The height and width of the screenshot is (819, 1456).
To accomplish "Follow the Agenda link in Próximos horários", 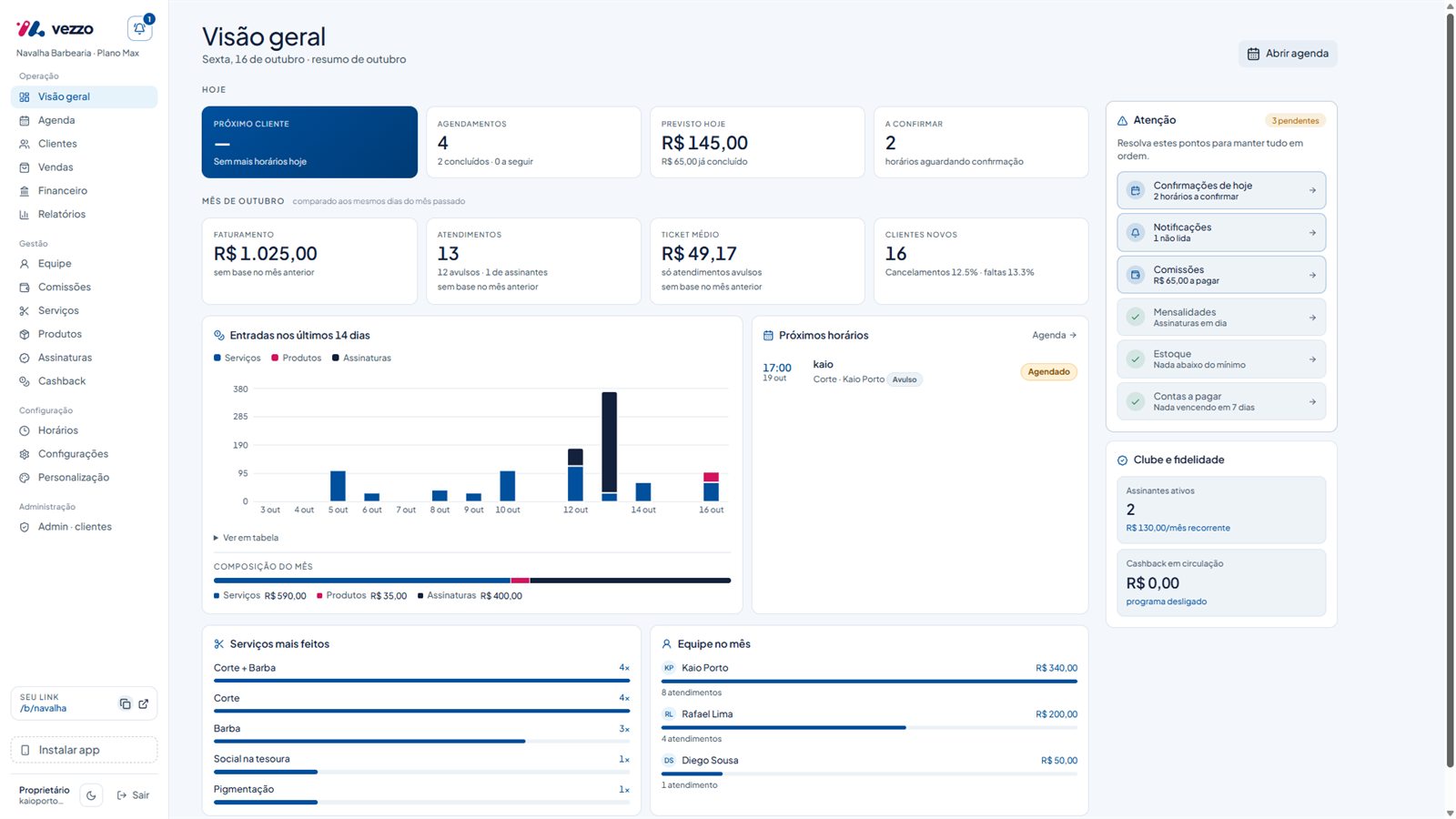I will 1054,335.
